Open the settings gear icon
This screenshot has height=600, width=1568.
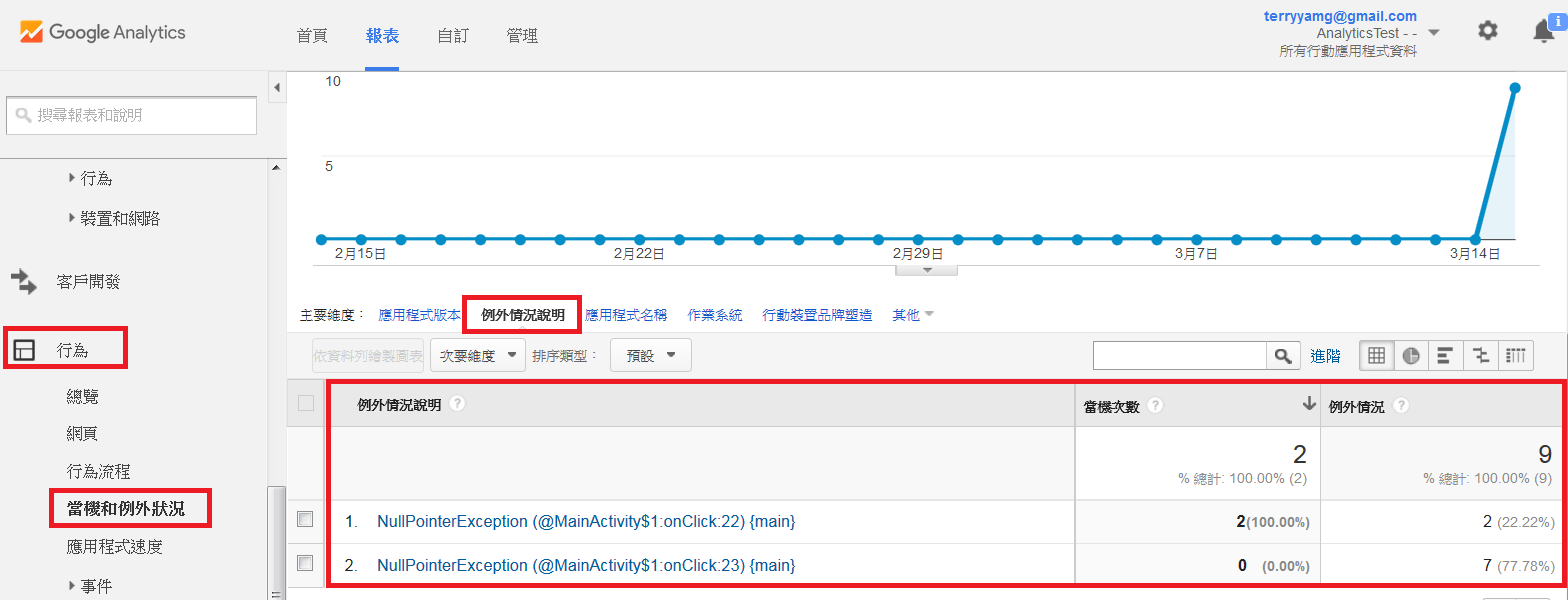(1488, 31)
